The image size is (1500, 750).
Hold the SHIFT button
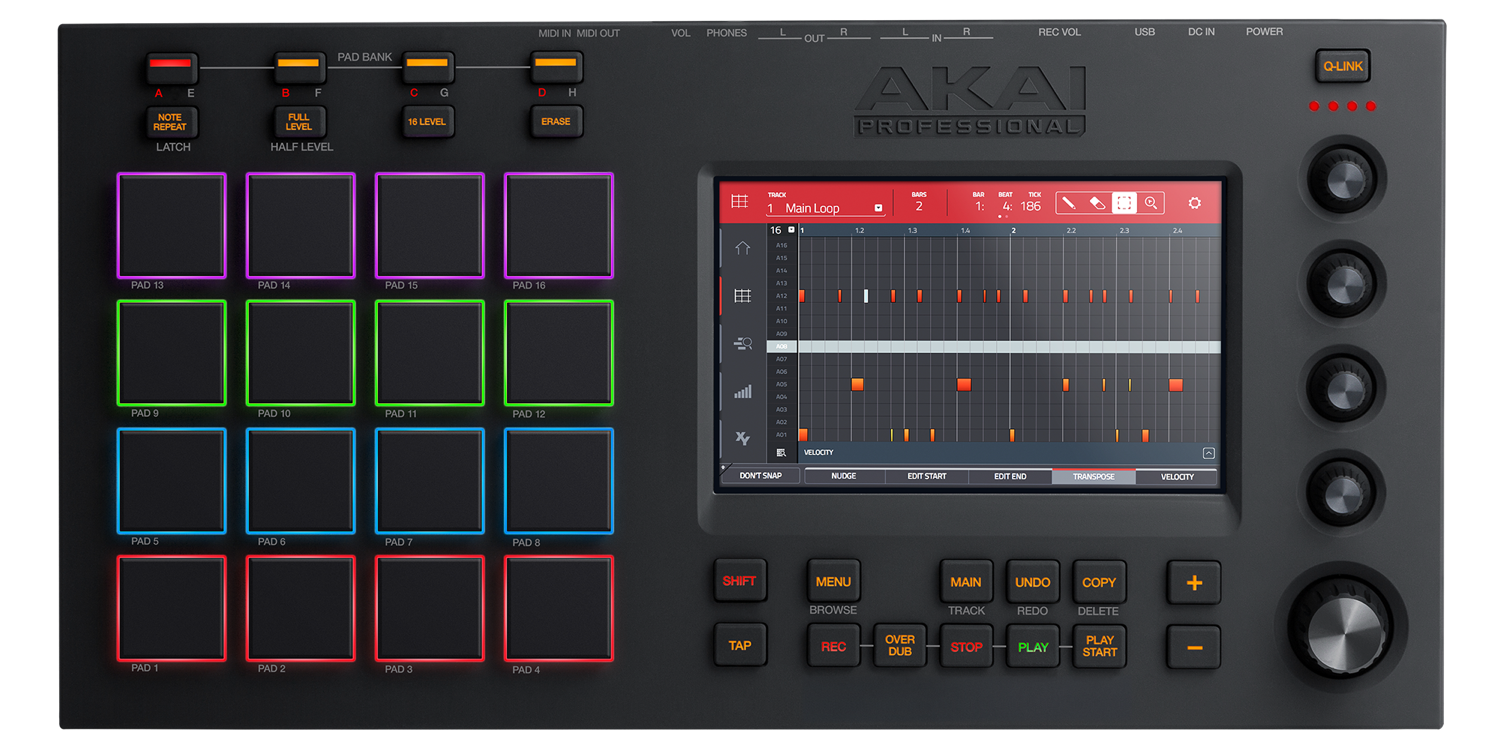(x=740, y=581)
